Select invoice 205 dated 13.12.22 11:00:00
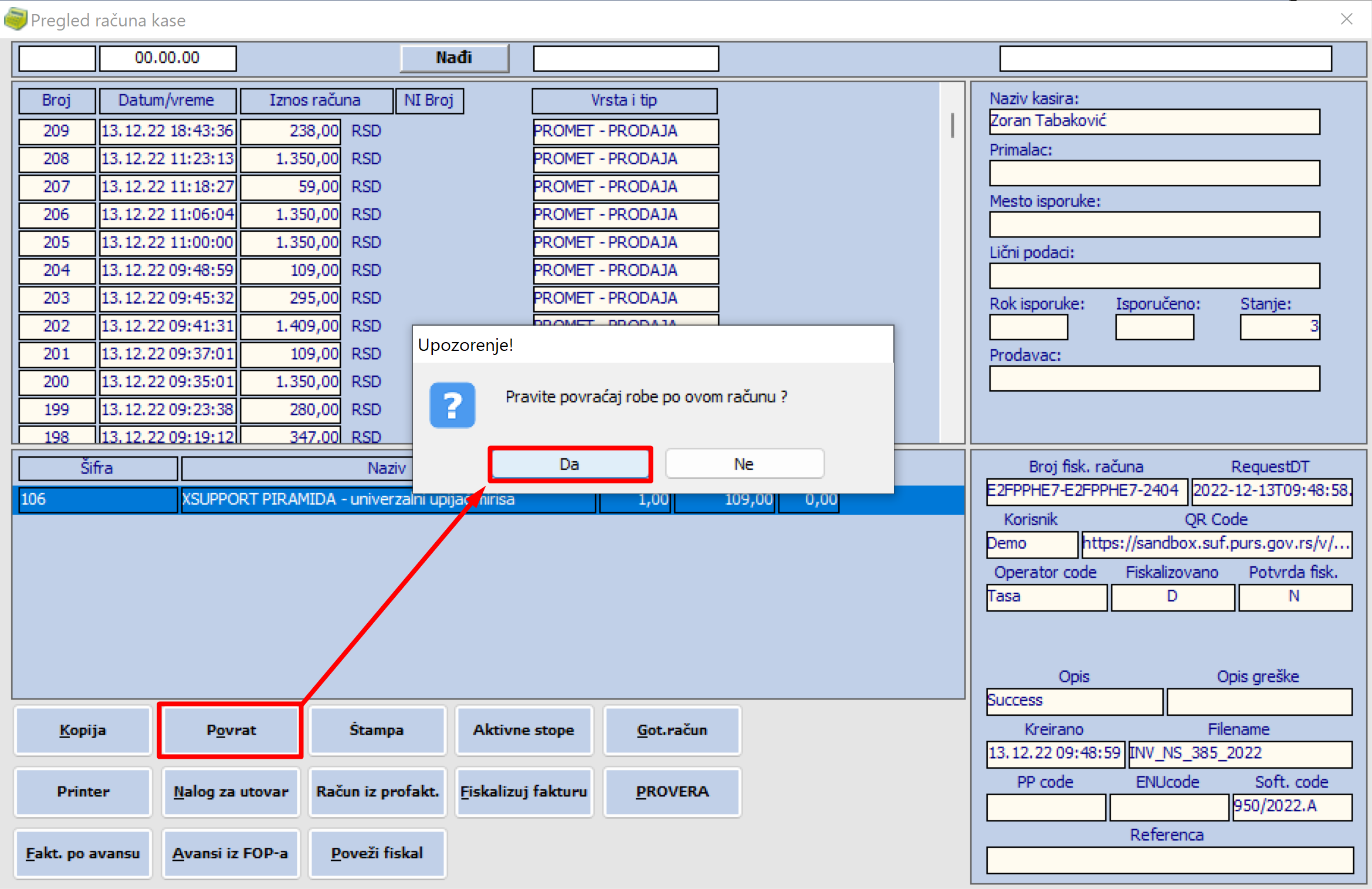 (167, 242)
